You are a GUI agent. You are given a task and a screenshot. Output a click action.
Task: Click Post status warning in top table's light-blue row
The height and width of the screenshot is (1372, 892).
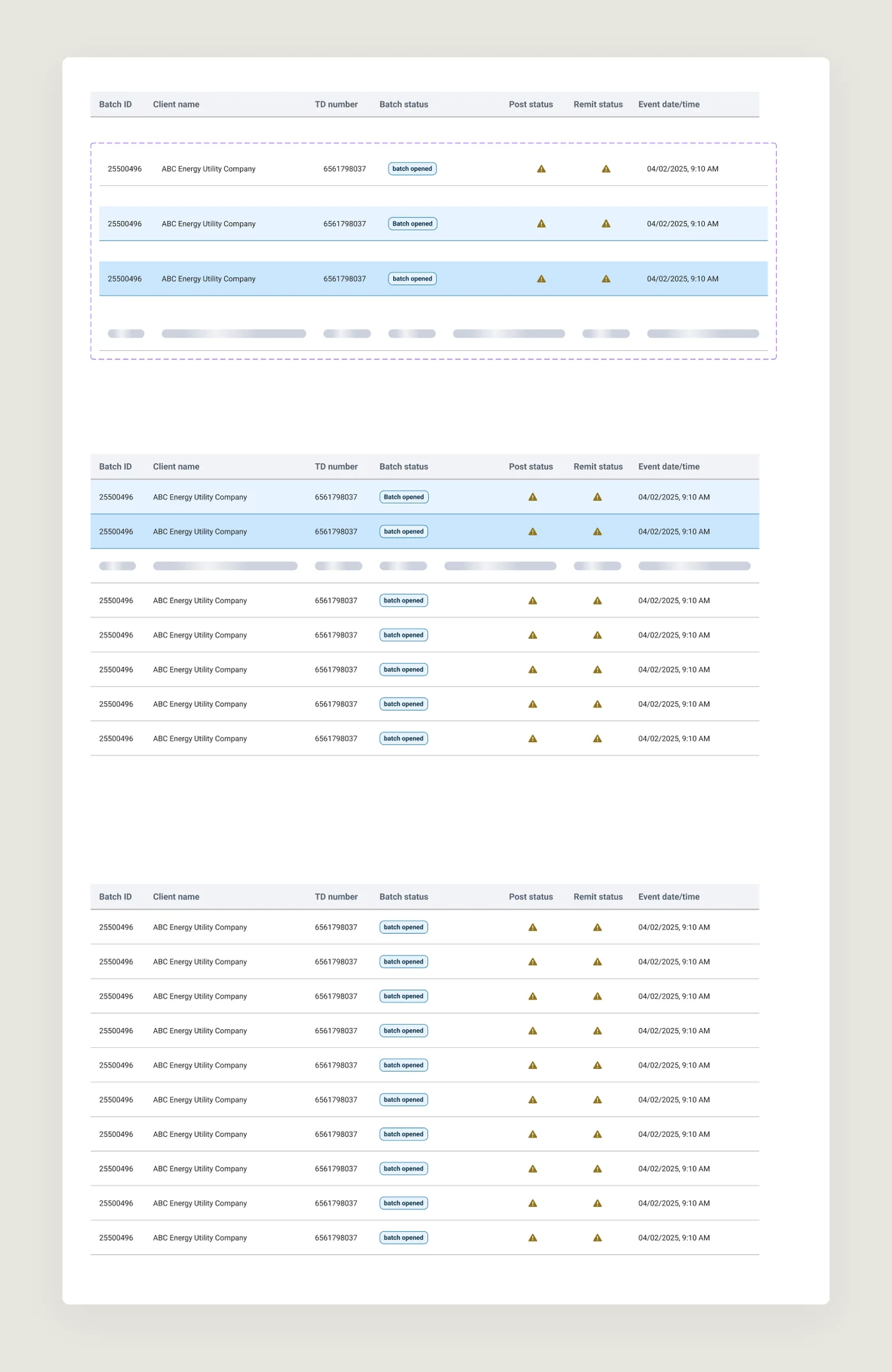coord(541,224)
